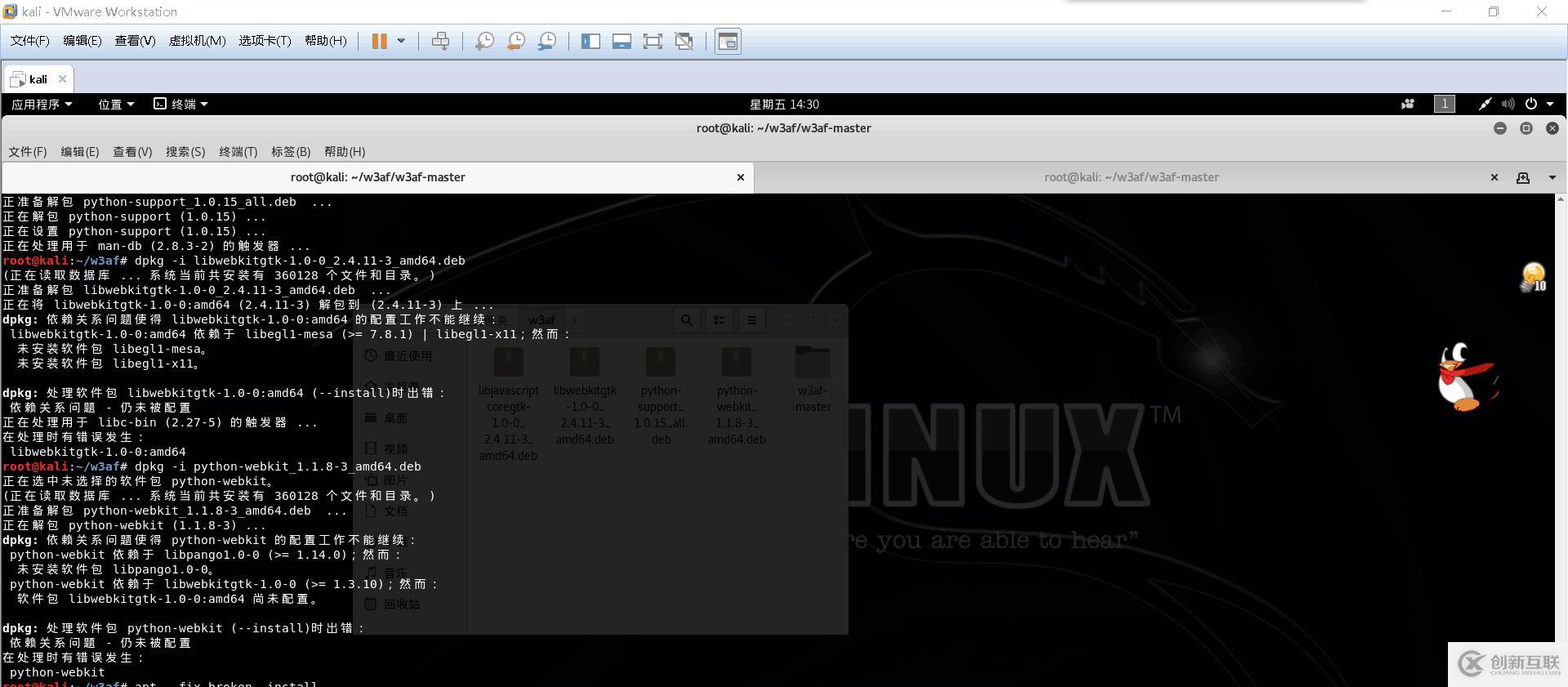Screen dimensions: 1568x687
Task: Click the lightbulb notification icon on desktop
Action: coord(1534,277)
